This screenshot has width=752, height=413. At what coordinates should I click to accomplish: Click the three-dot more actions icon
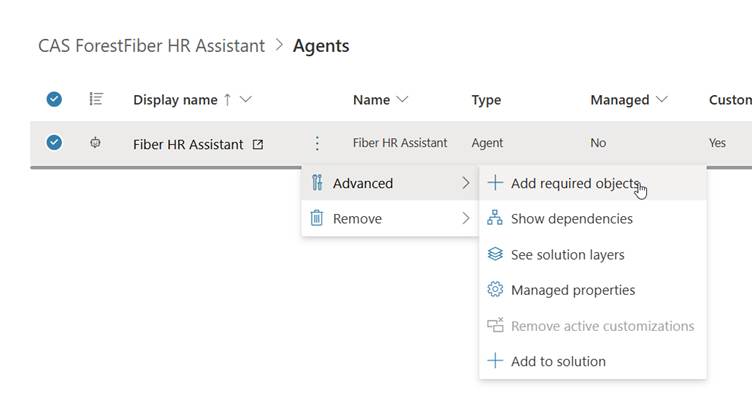(317, 143)
